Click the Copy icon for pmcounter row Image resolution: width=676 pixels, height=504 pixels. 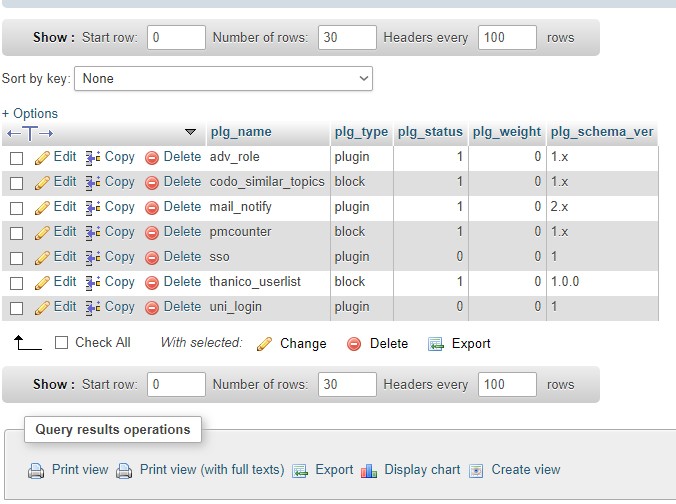[x=93, y=233]
